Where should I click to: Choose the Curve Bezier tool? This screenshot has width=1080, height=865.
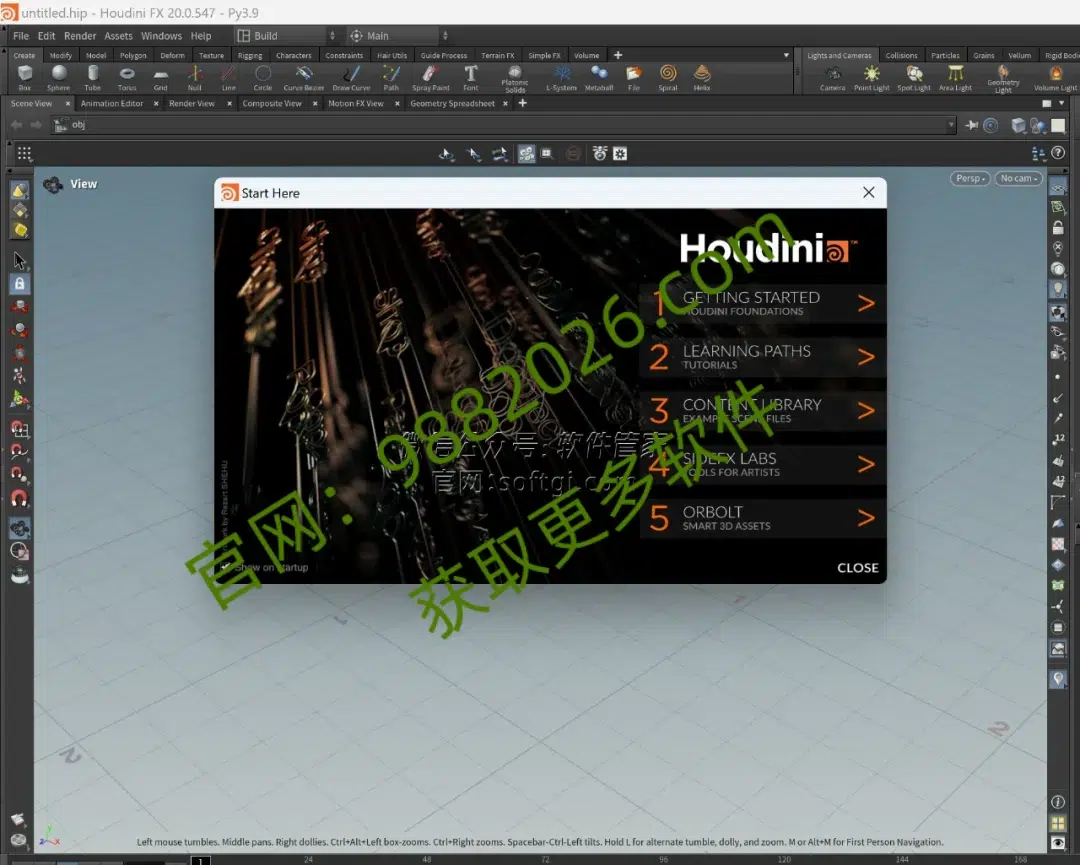pyautogui.click(x=304, y=77)
